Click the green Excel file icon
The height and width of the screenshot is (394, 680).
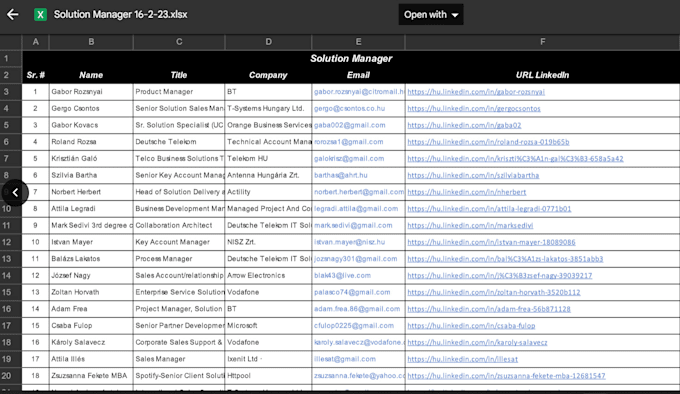pyautogui.click(x=40, y=15)
